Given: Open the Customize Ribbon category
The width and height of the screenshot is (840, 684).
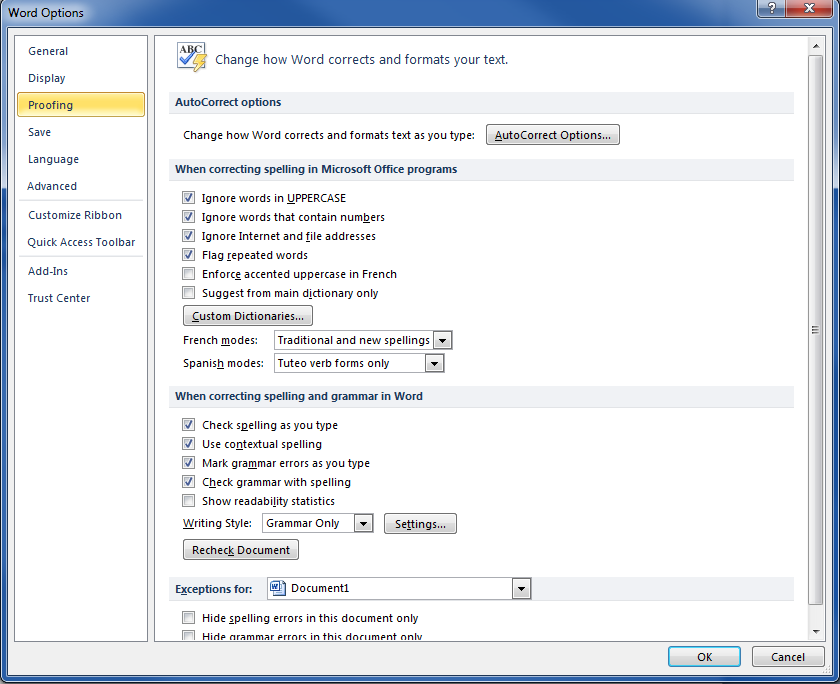Looking at the screenshot, I should [81, 215].
